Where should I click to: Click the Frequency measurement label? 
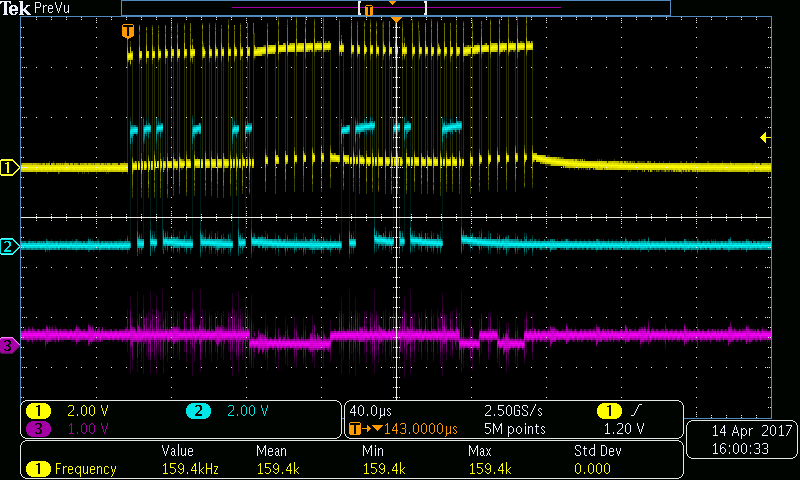coord(85,469)
